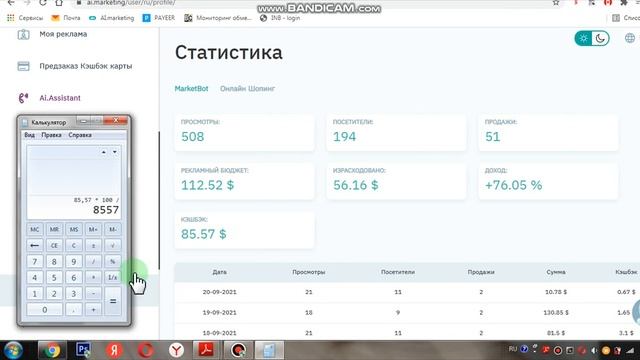
Task: Click browser home button
Action: pos(59,3)
